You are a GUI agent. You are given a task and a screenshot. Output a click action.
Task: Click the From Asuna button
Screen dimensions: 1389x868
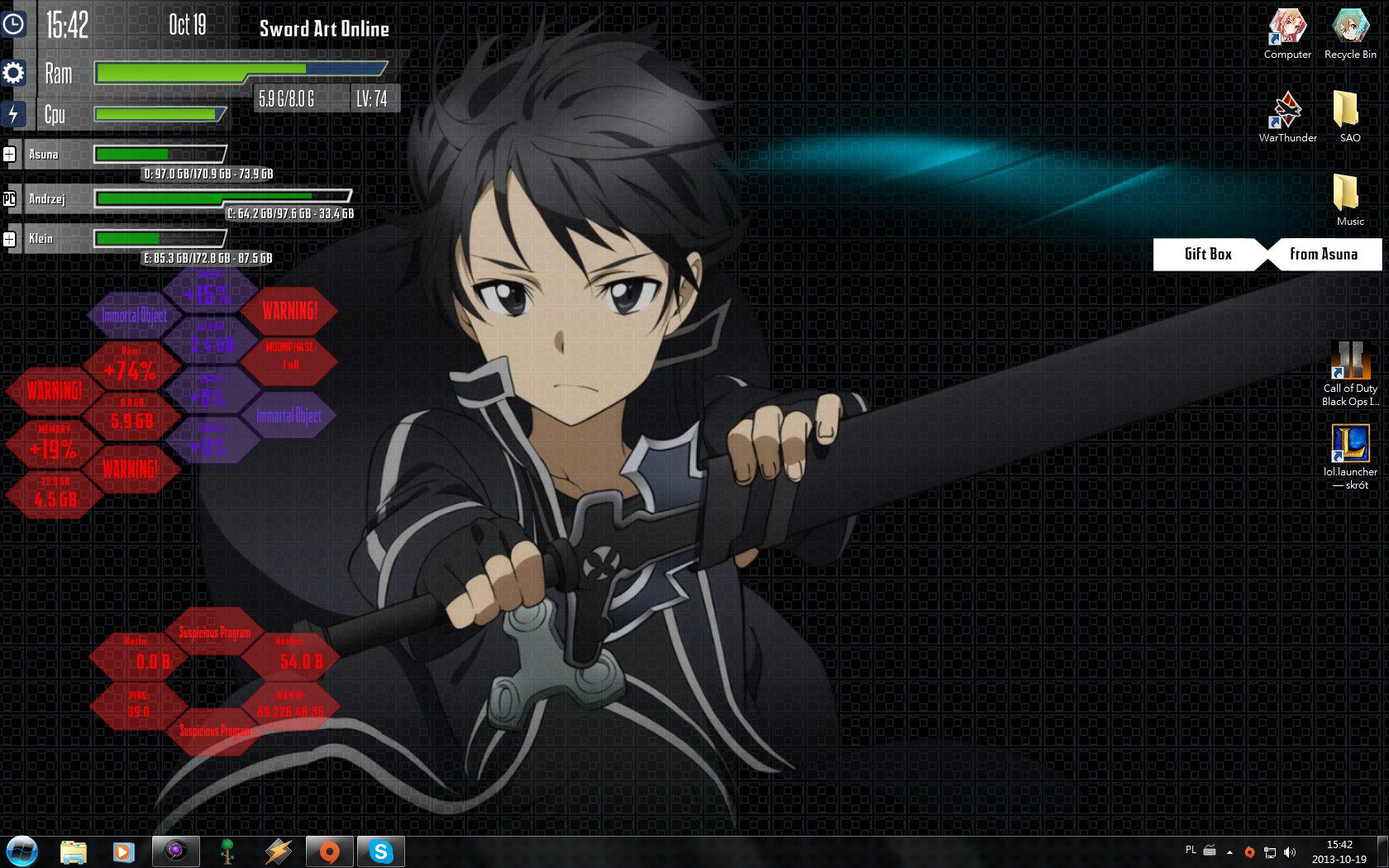(x=1323, y=254)
